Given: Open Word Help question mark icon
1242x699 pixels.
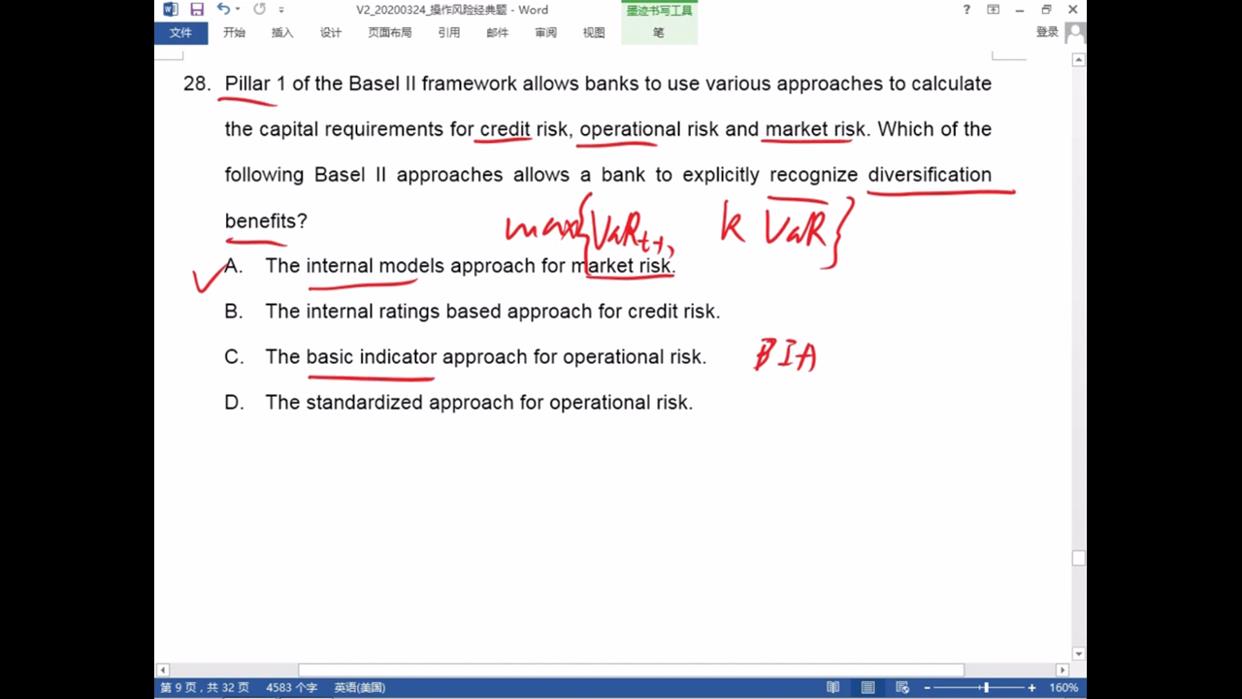Looking at the screenshot, I should click(966, 10).
